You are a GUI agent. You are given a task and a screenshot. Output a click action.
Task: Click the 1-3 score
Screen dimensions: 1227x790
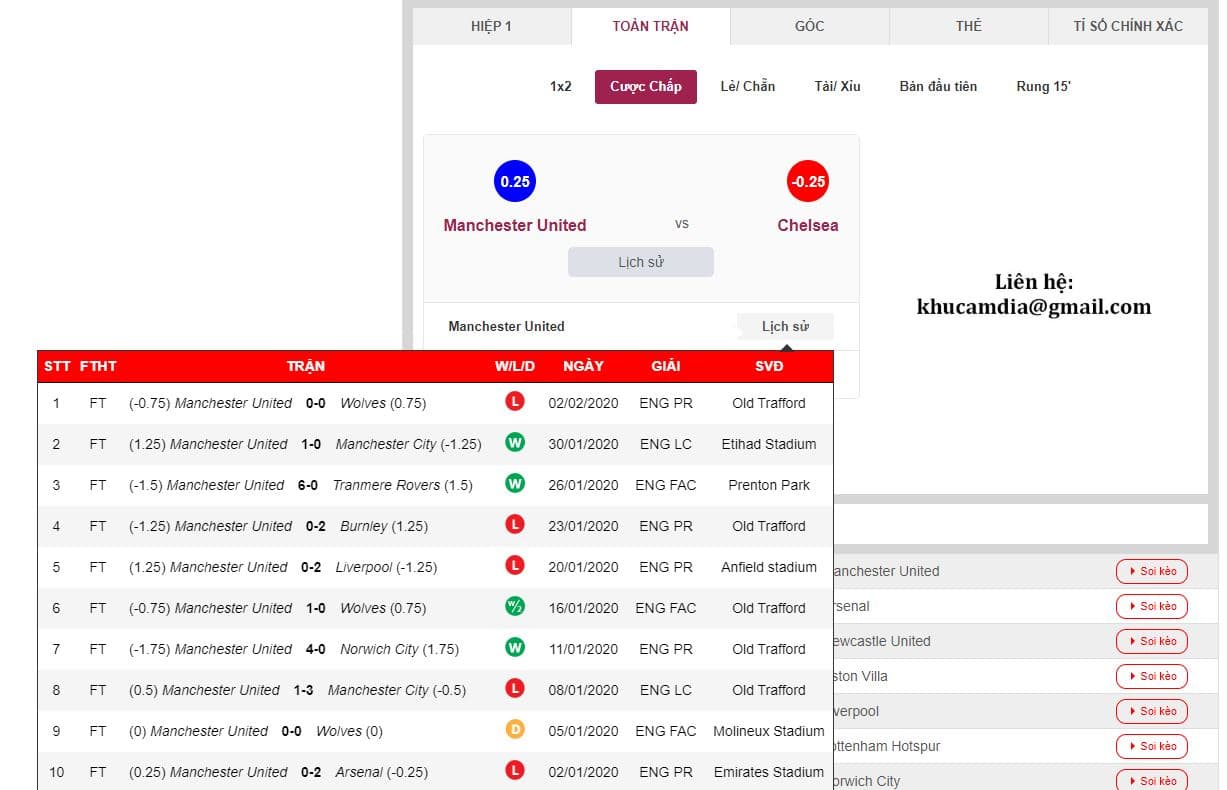point(303,690)
